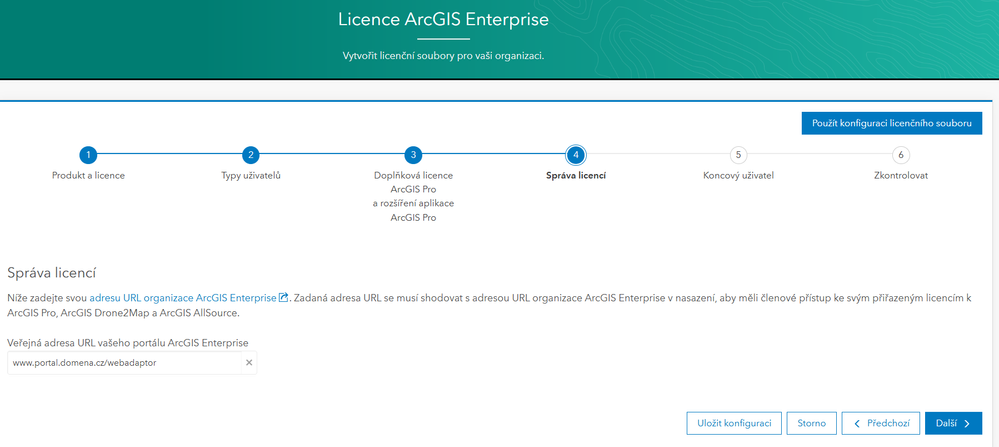Image resolution: width=999 pixels, height=447 pixels.
Task: Proceed with the Další button
Action: pyautogui.click(x=954, y=423)
